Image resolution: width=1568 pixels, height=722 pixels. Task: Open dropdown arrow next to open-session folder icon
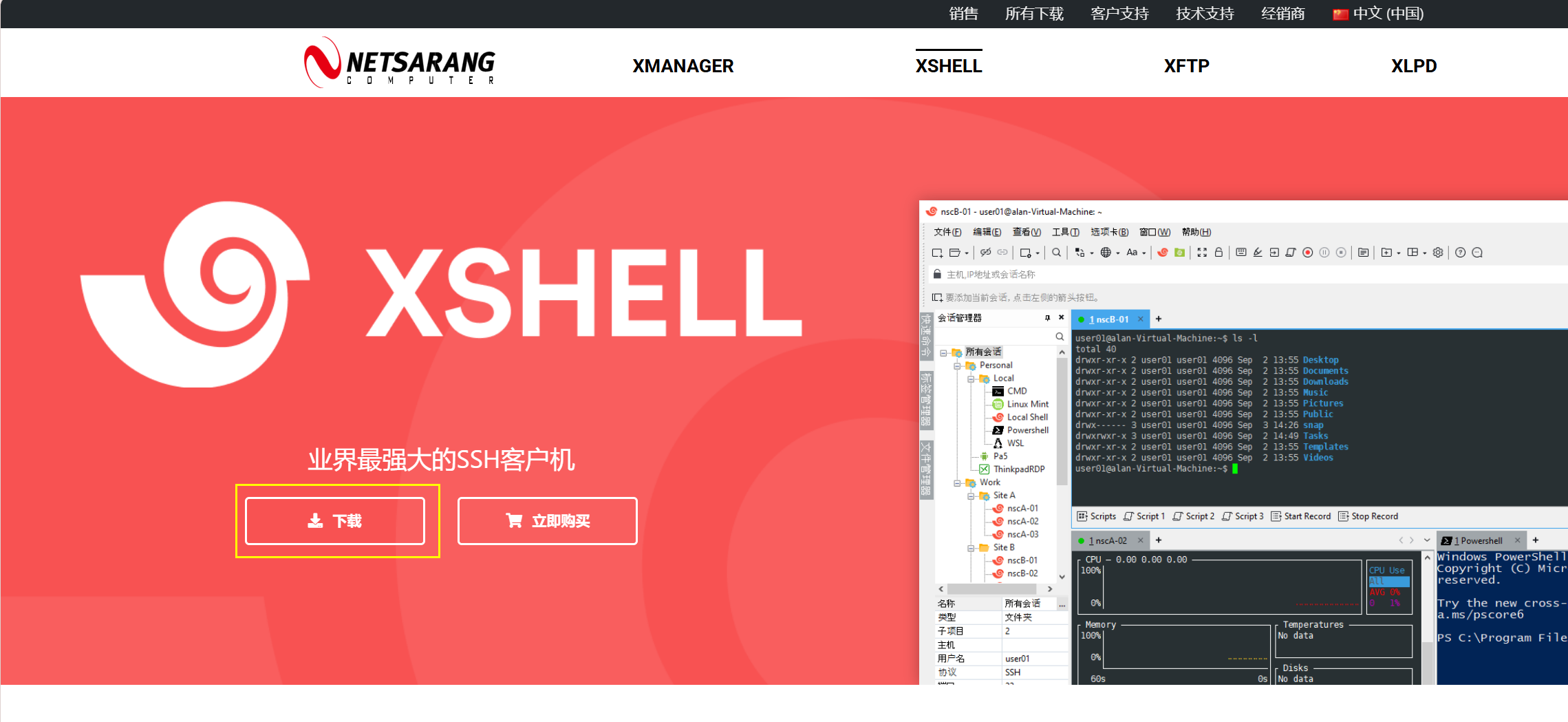(967, 253)
